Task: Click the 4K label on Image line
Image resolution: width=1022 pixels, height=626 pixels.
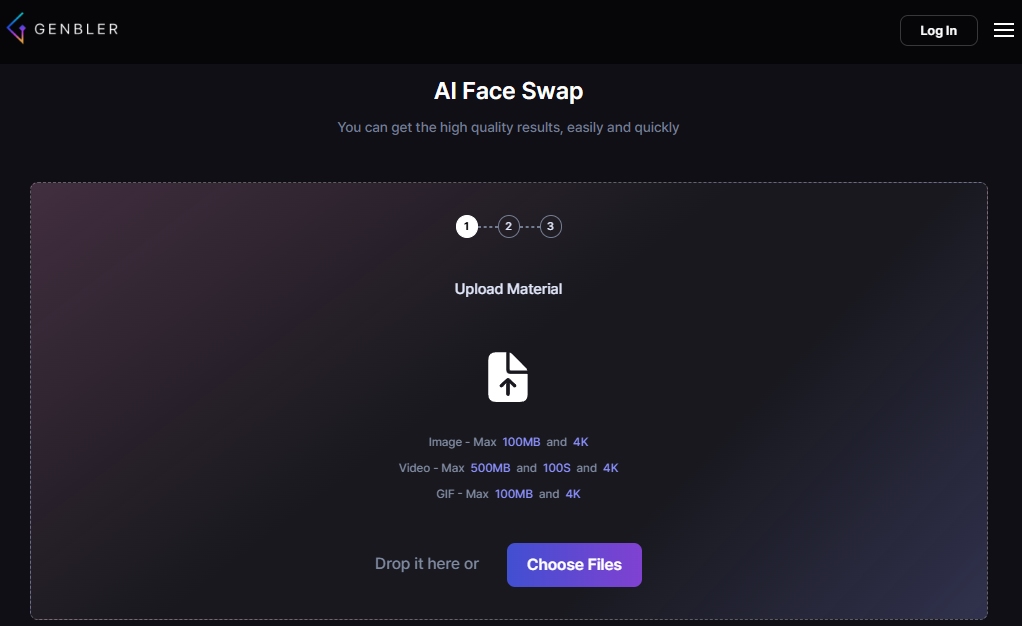Action: 581,442
